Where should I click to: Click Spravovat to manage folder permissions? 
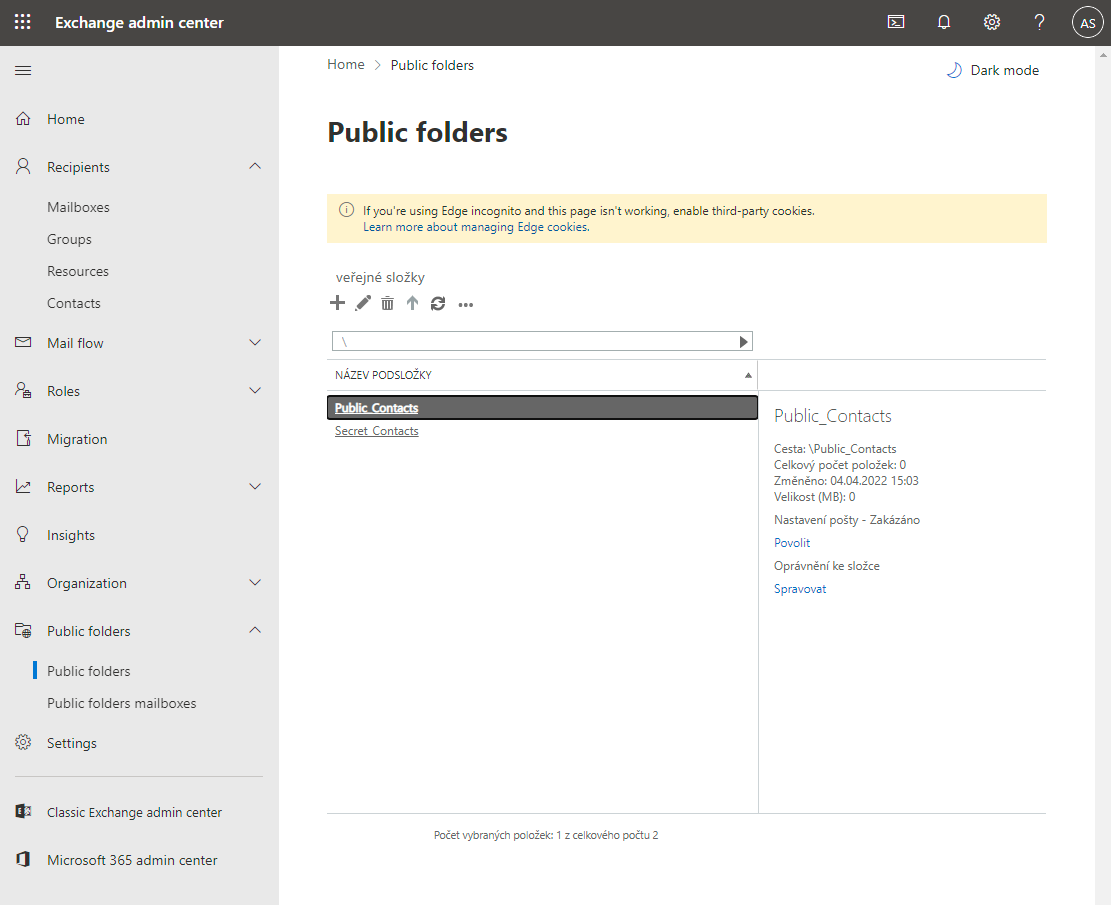pyautogui.click(x=800, y=589)
